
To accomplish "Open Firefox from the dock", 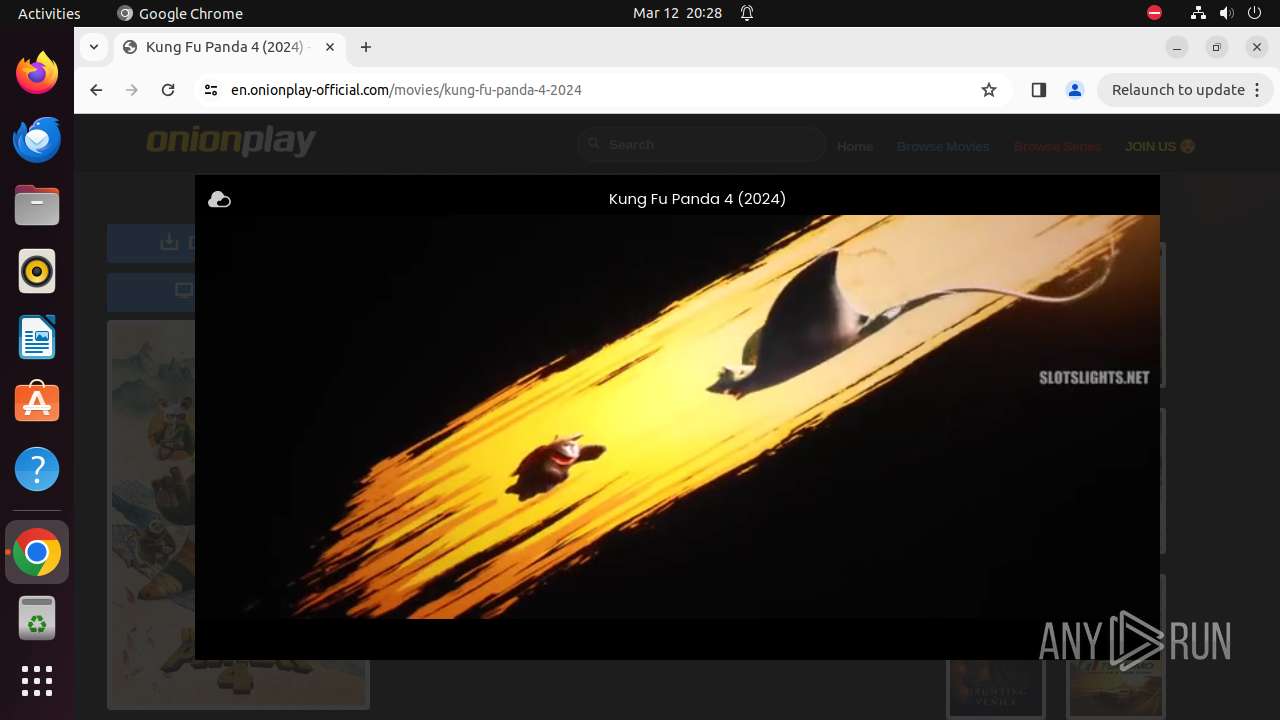I will tap(37, 73).
